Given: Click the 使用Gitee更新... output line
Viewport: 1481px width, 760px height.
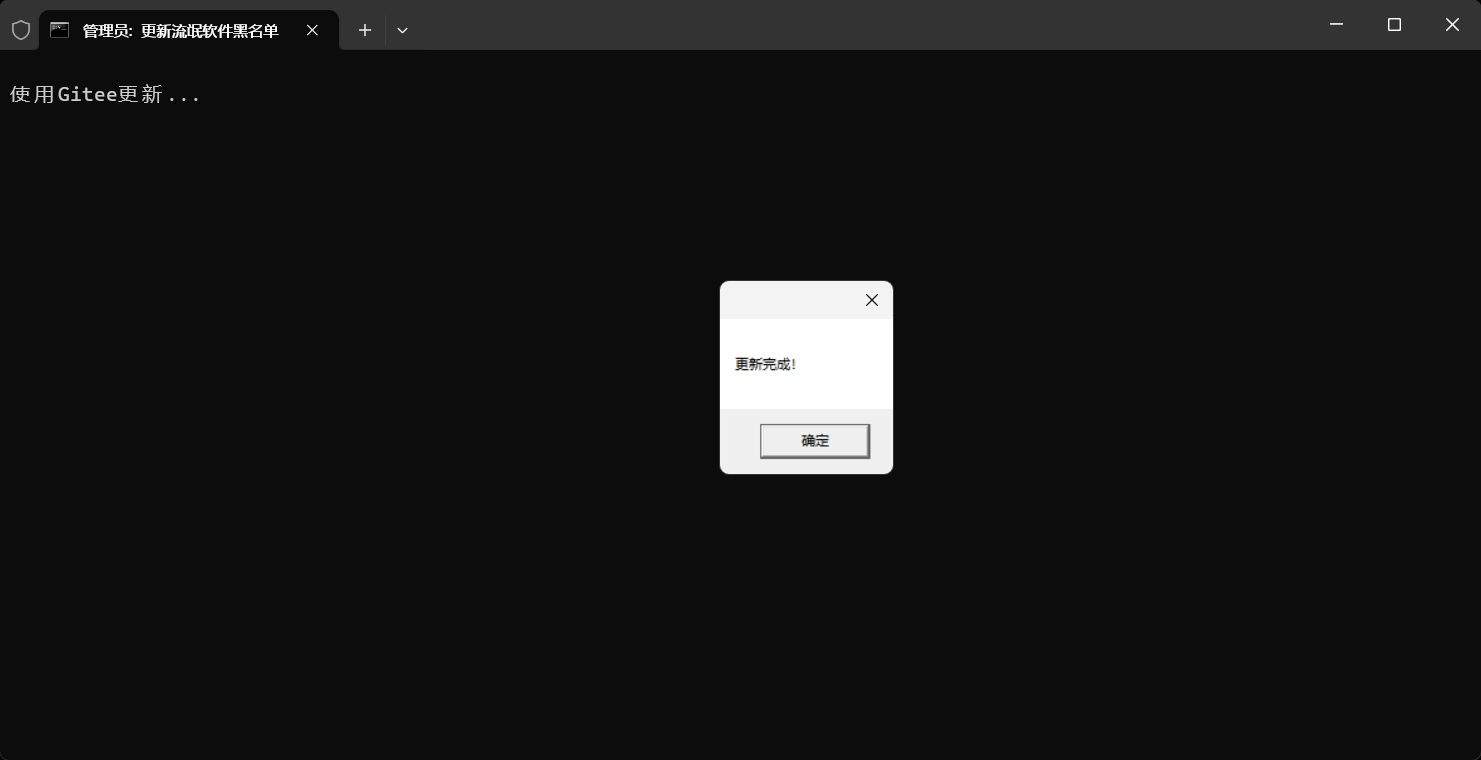Looking at the screenshot, I should (105, 95).
